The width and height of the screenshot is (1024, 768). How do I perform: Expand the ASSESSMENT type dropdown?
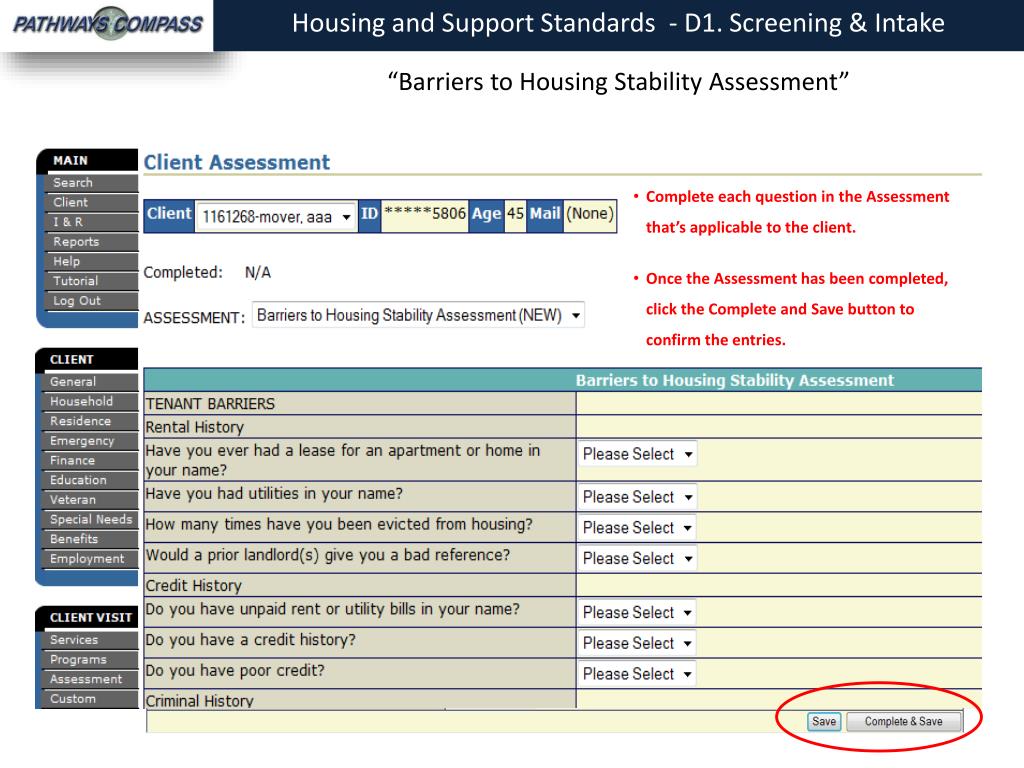[x=418, y=315]
